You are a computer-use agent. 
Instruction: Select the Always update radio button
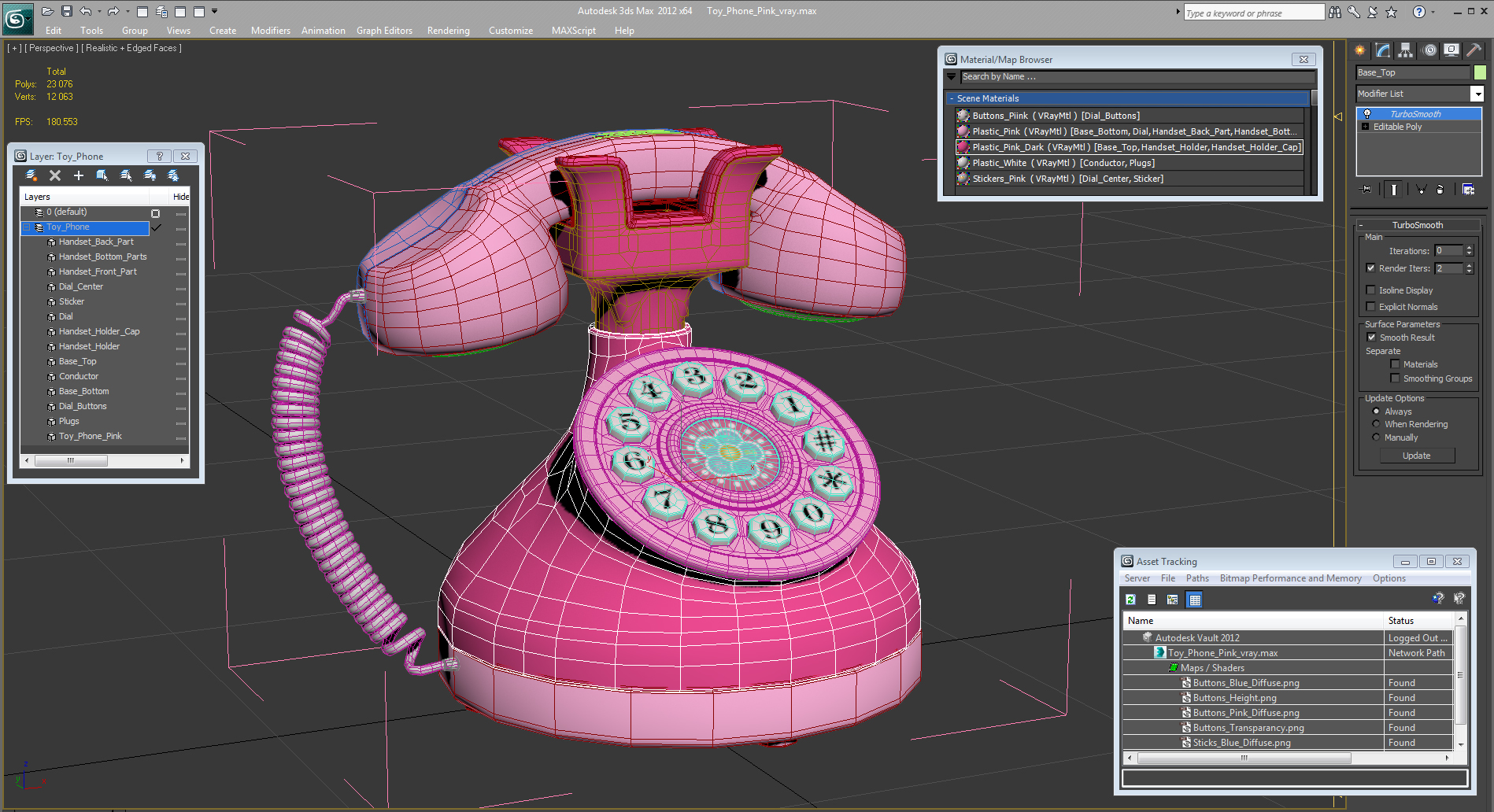coord(1376,412)
